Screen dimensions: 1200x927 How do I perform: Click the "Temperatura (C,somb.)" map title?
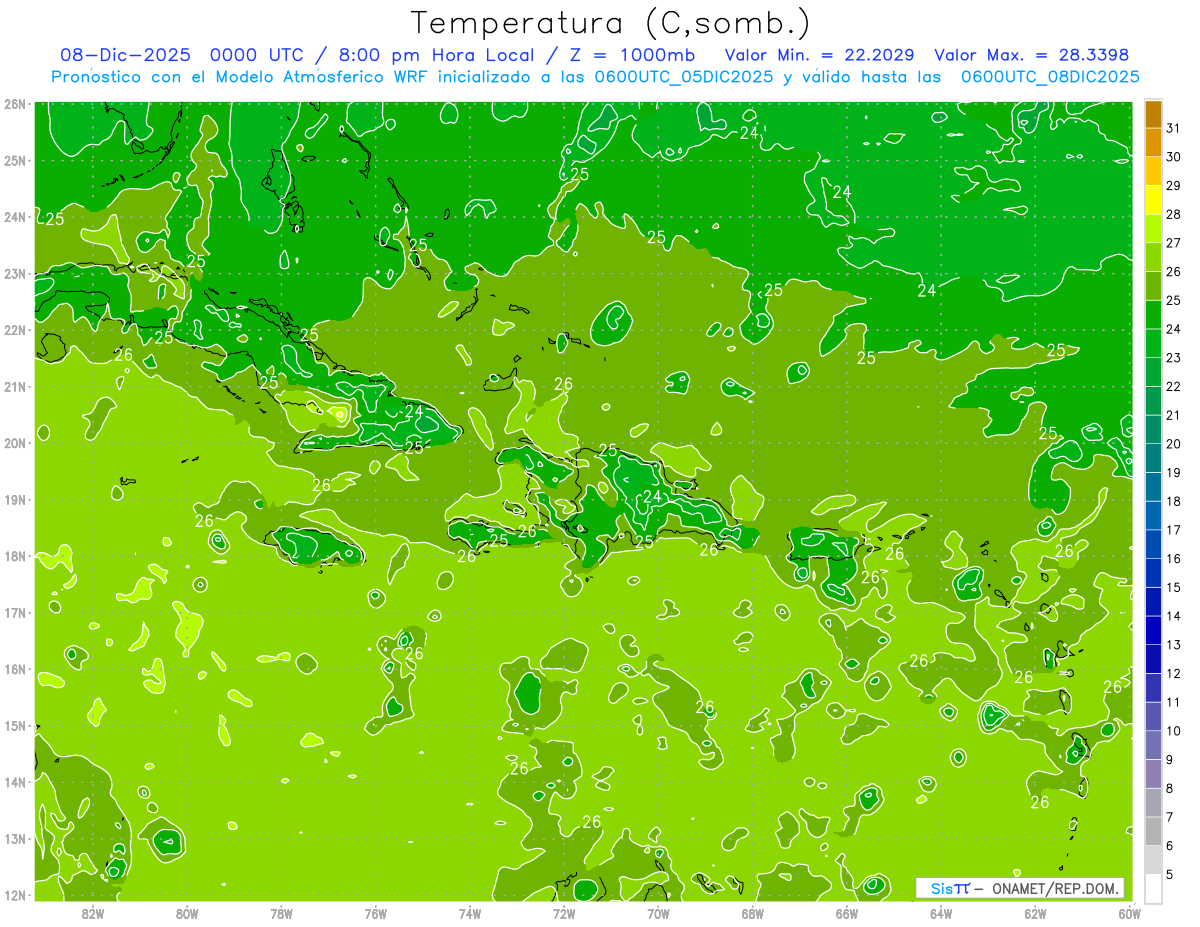click(x=611, y=23)
